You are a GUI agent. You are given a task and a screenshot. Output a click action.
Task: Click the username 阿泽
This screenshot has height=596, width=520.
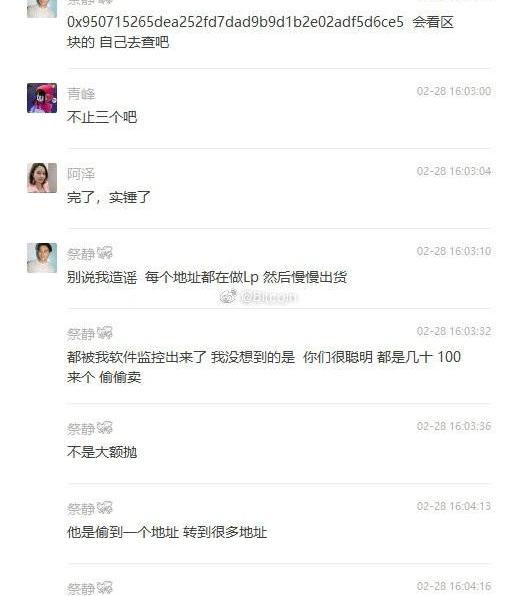click(x=81, y=174)
